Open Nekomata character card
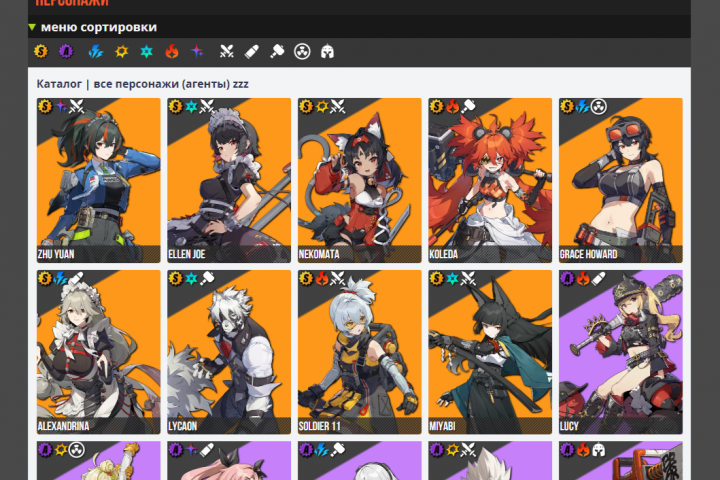Screen dimensions: 720x480 360,180
